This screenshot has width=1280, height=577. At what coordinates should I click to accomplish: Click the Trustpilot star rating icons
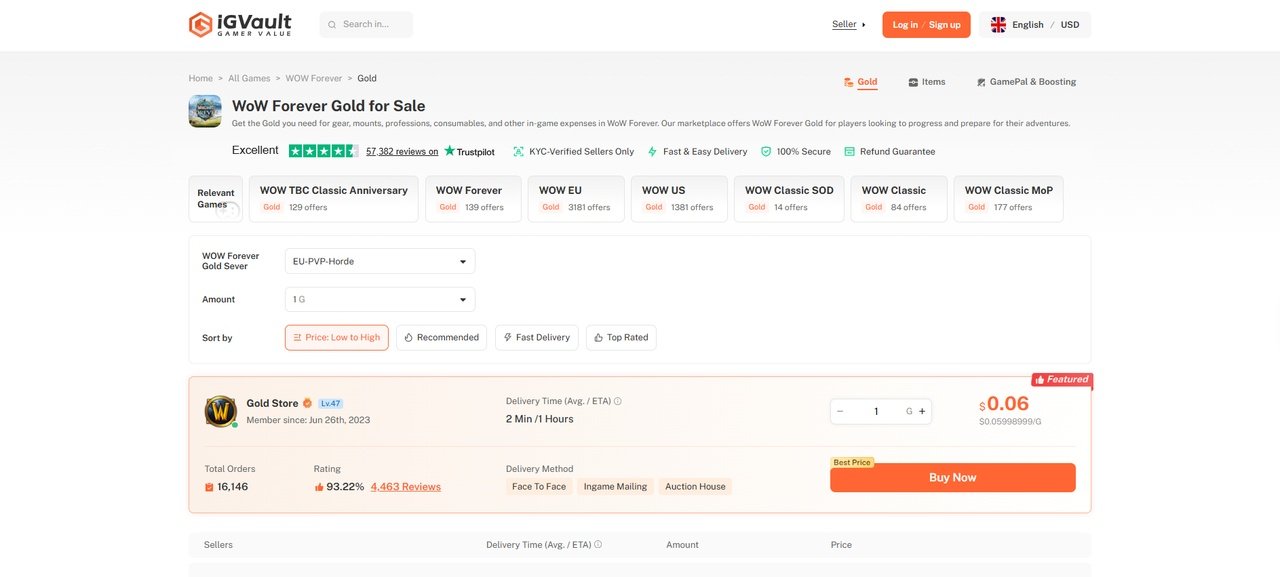coord(323,151)
